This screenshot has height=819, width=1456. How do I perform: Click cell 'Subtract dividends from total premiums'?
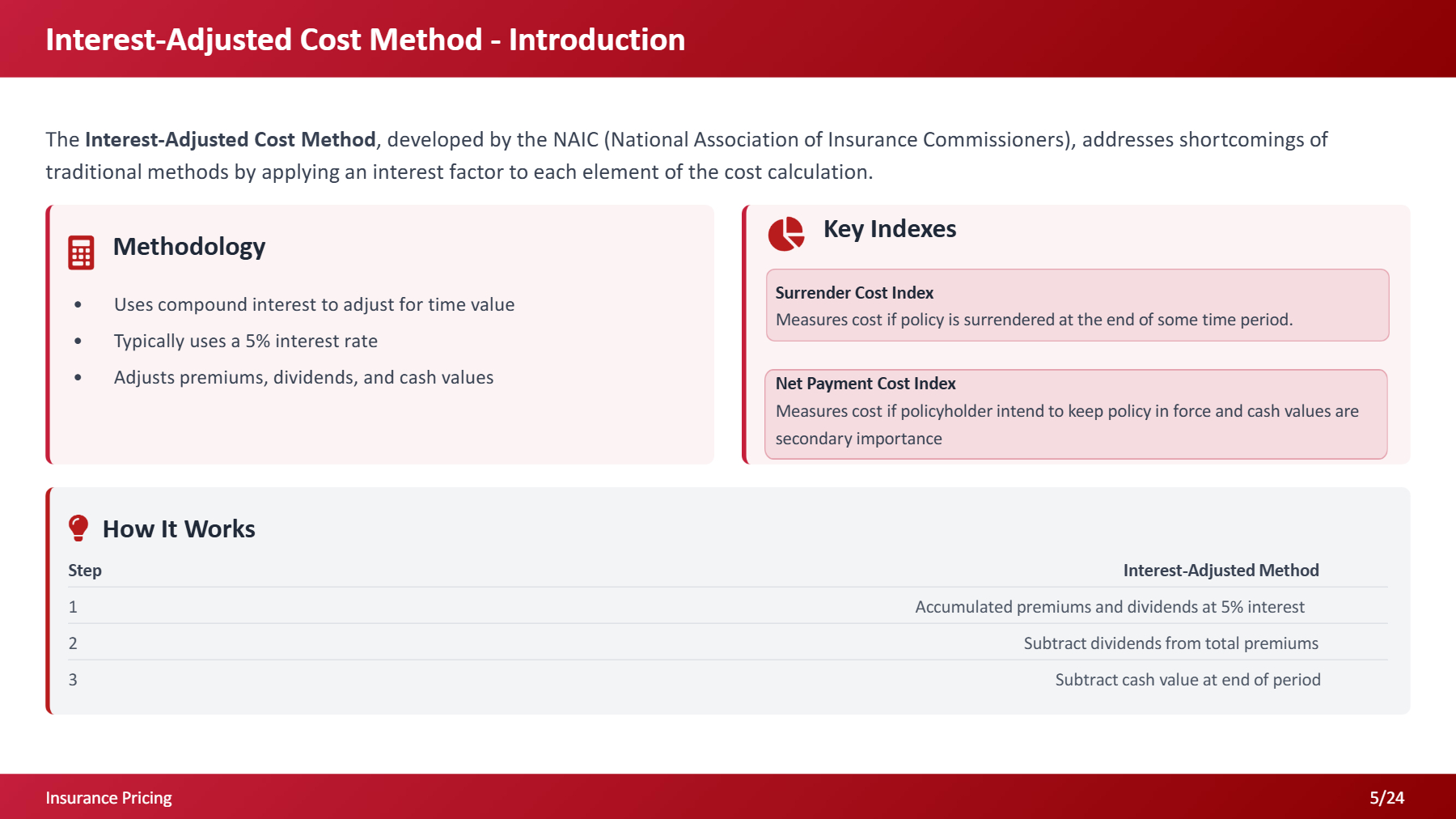pyautogui.click(x=1170, y=643)
